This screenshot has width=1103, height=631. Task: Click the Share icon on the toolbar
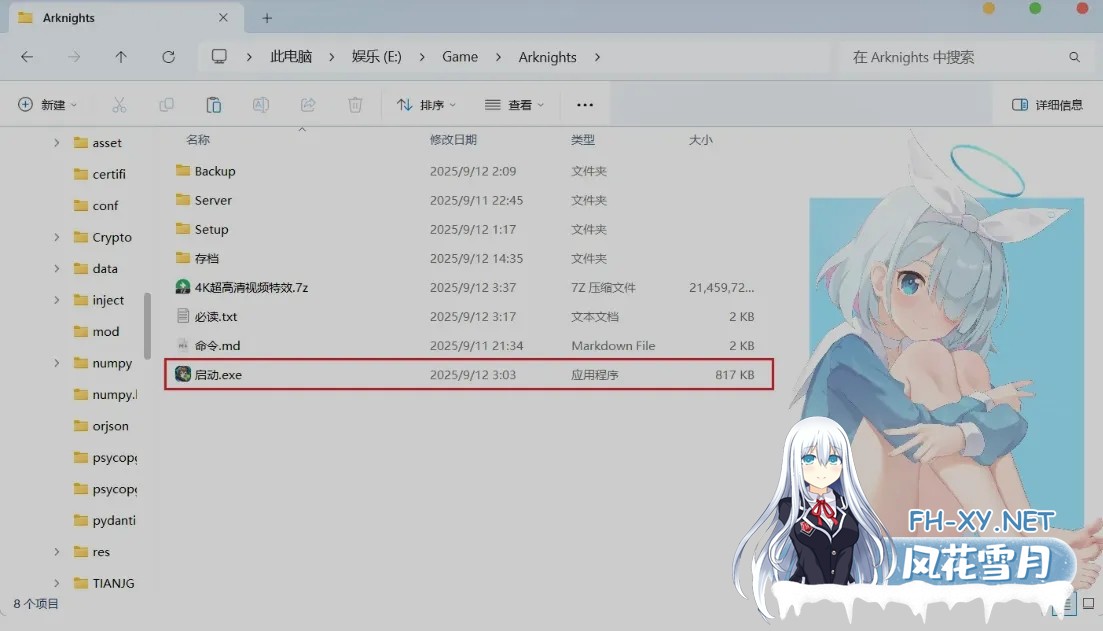point(308,104)
